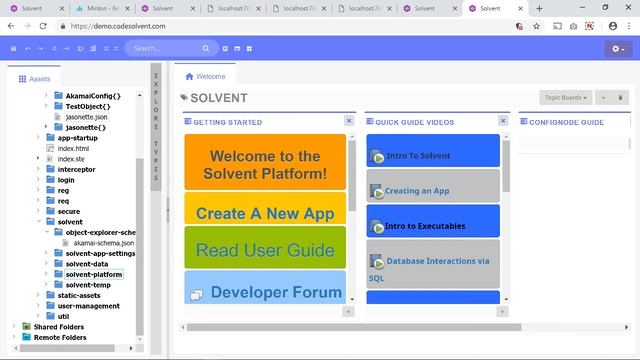Click the Getting Started board vertical scrollbar
The height and width of the screenshot is (360, 640).
coord(352,176)
